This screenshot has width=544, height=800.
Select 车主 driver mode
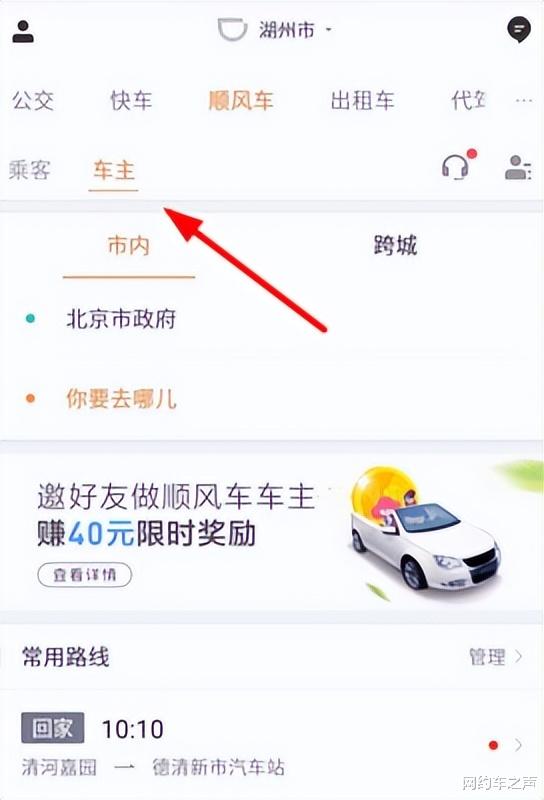click(114, 171)
